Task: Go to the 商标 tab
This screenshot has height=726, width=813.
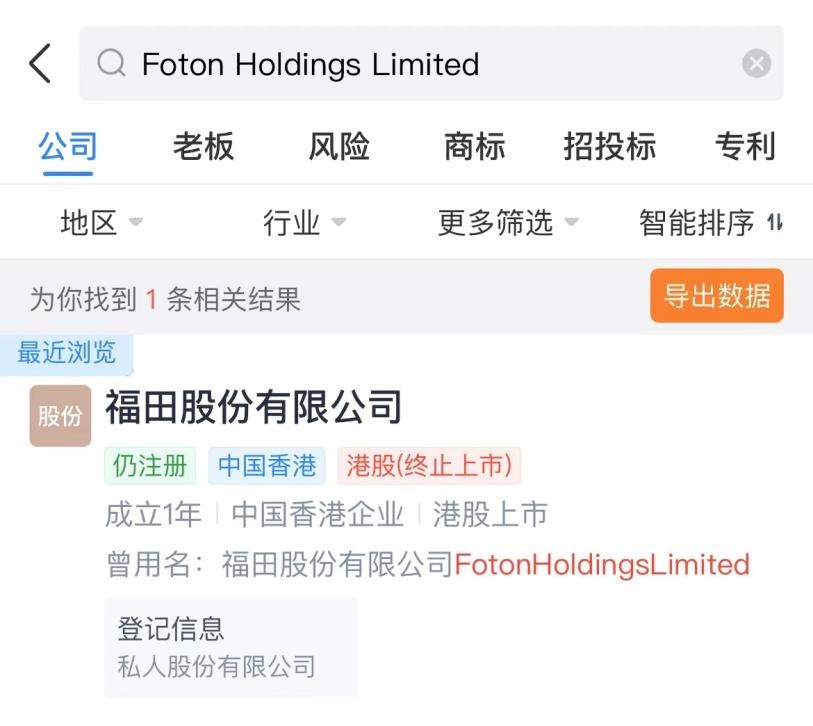Action: [x=474, y=147]
